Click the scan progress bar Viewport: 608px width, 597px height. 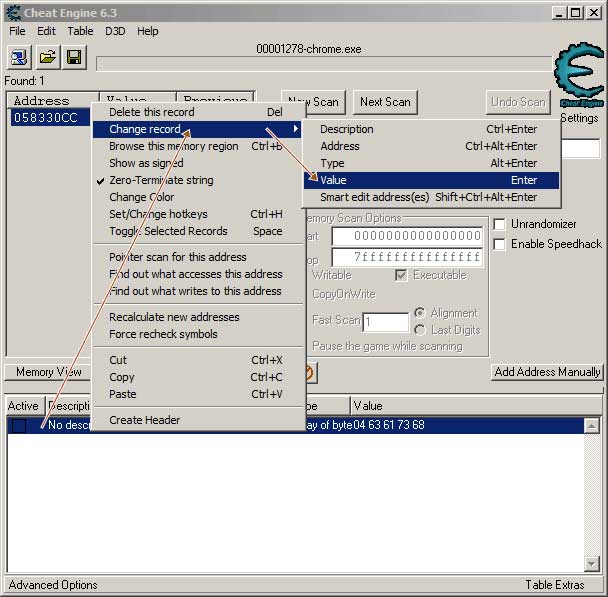click(x=324, y=64)
